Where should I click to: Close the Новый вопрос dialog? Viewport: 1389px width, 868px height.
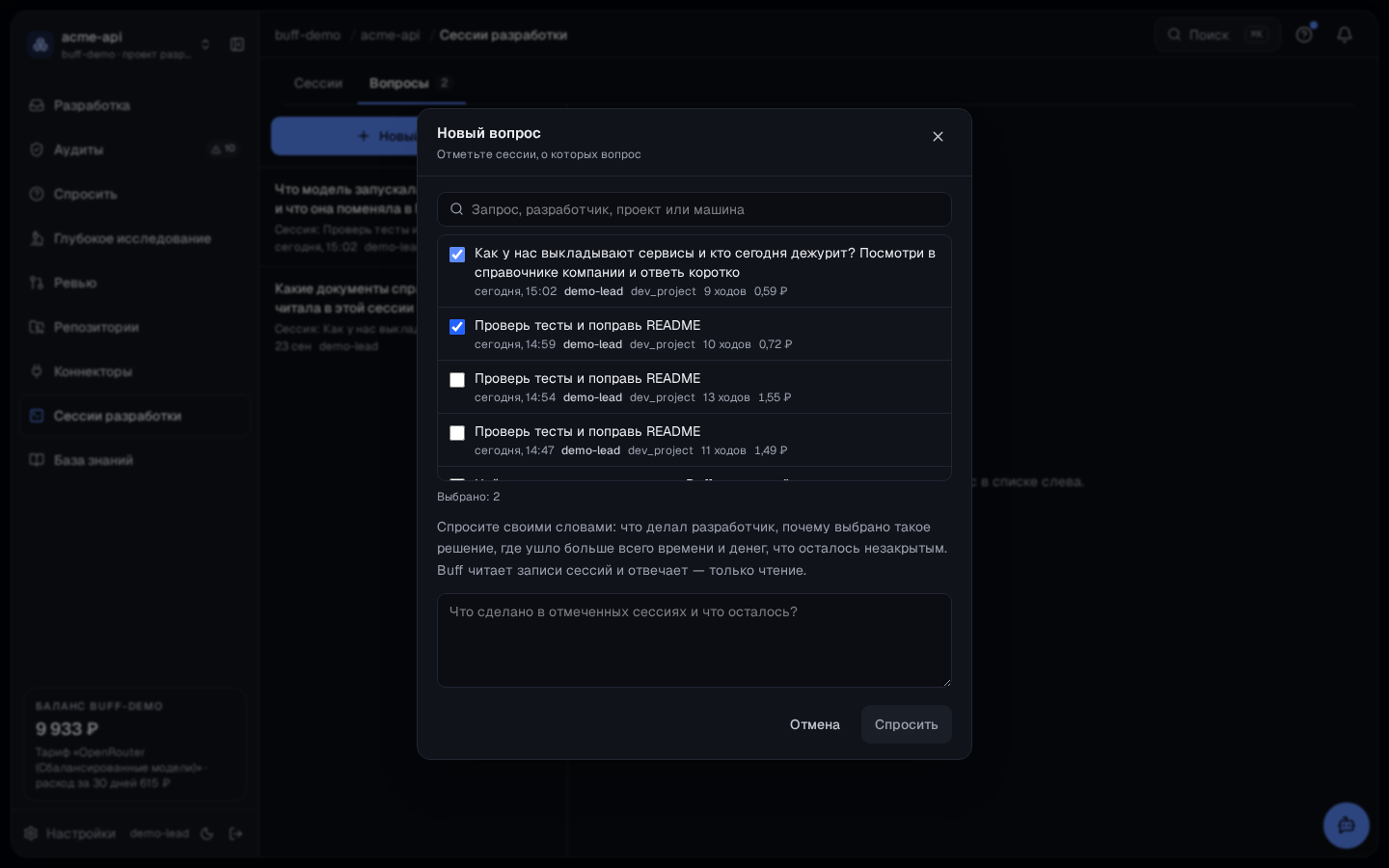[938, 137]
